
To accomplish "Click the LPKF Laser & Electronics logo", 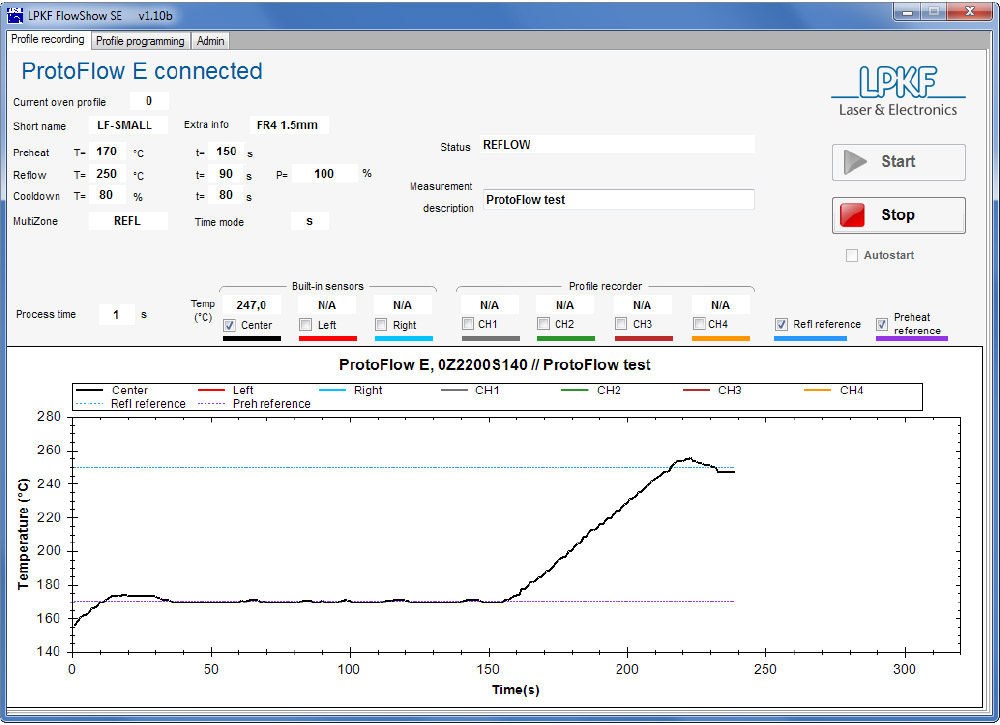I will [897, 91].
